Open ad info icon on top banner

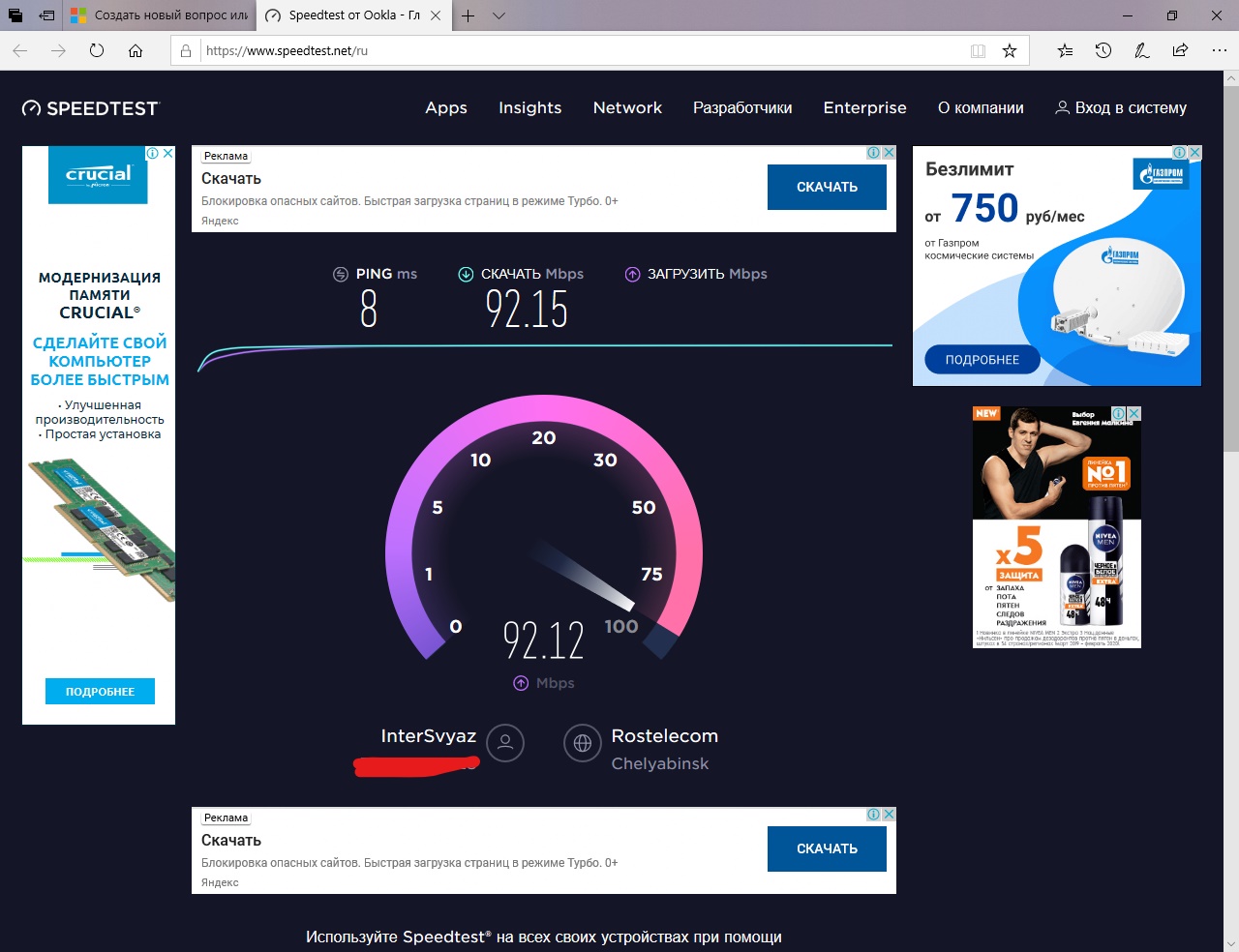pos(873,153)
